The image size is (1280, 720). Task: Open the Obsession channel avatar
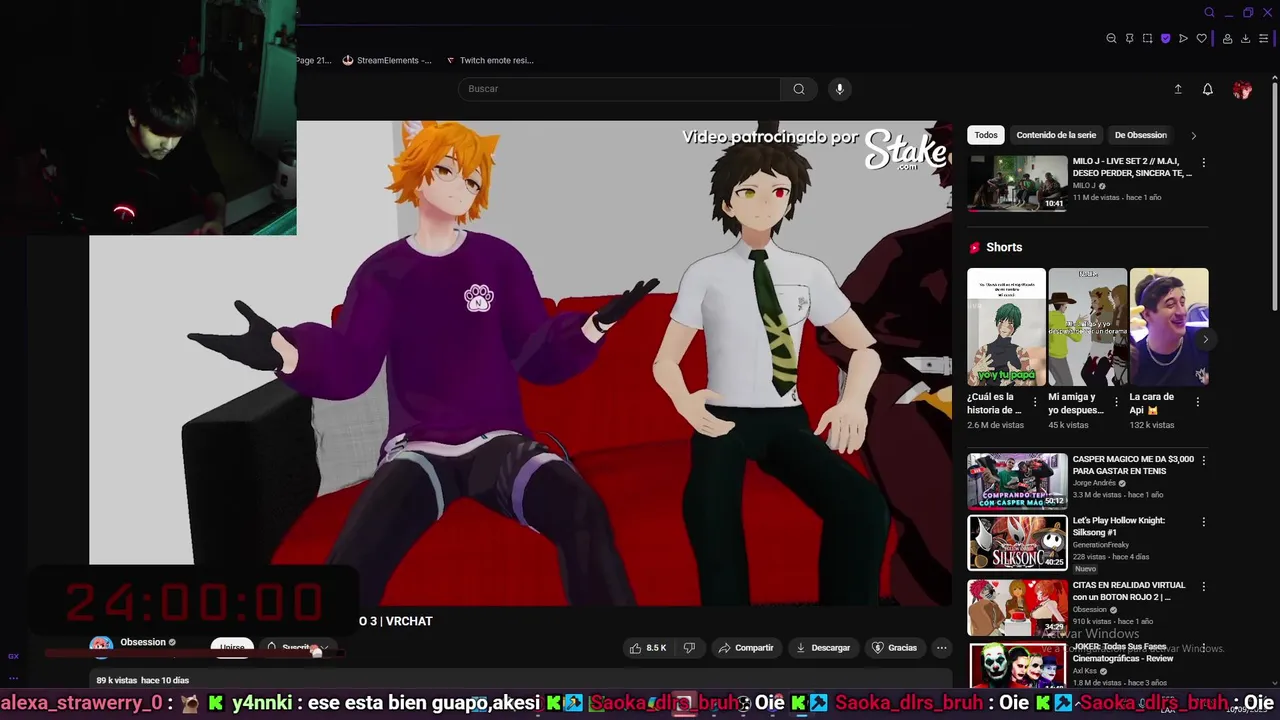point(101,646)
